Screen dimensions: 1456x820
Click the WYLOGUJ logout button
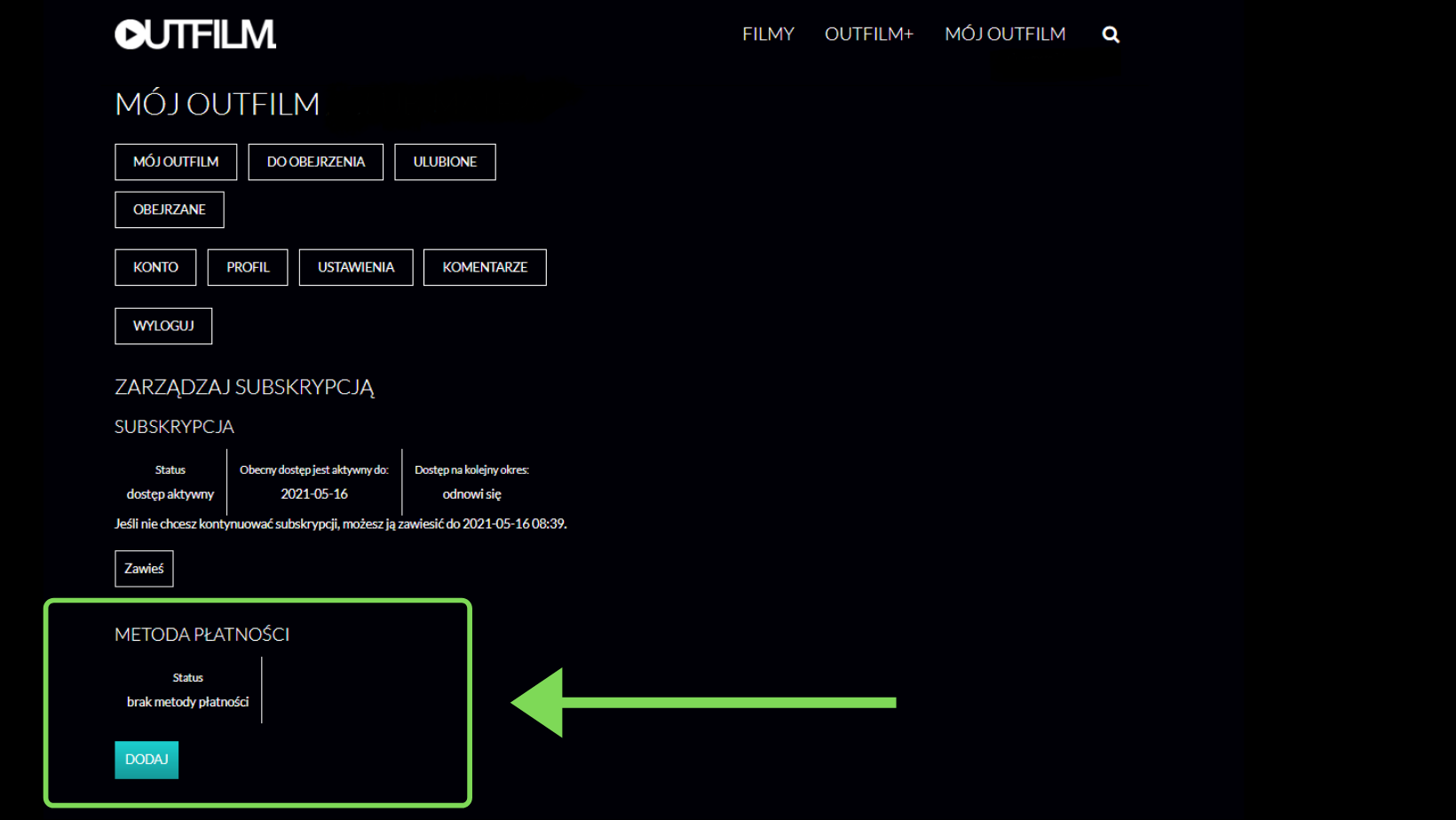tap(163, 326)
